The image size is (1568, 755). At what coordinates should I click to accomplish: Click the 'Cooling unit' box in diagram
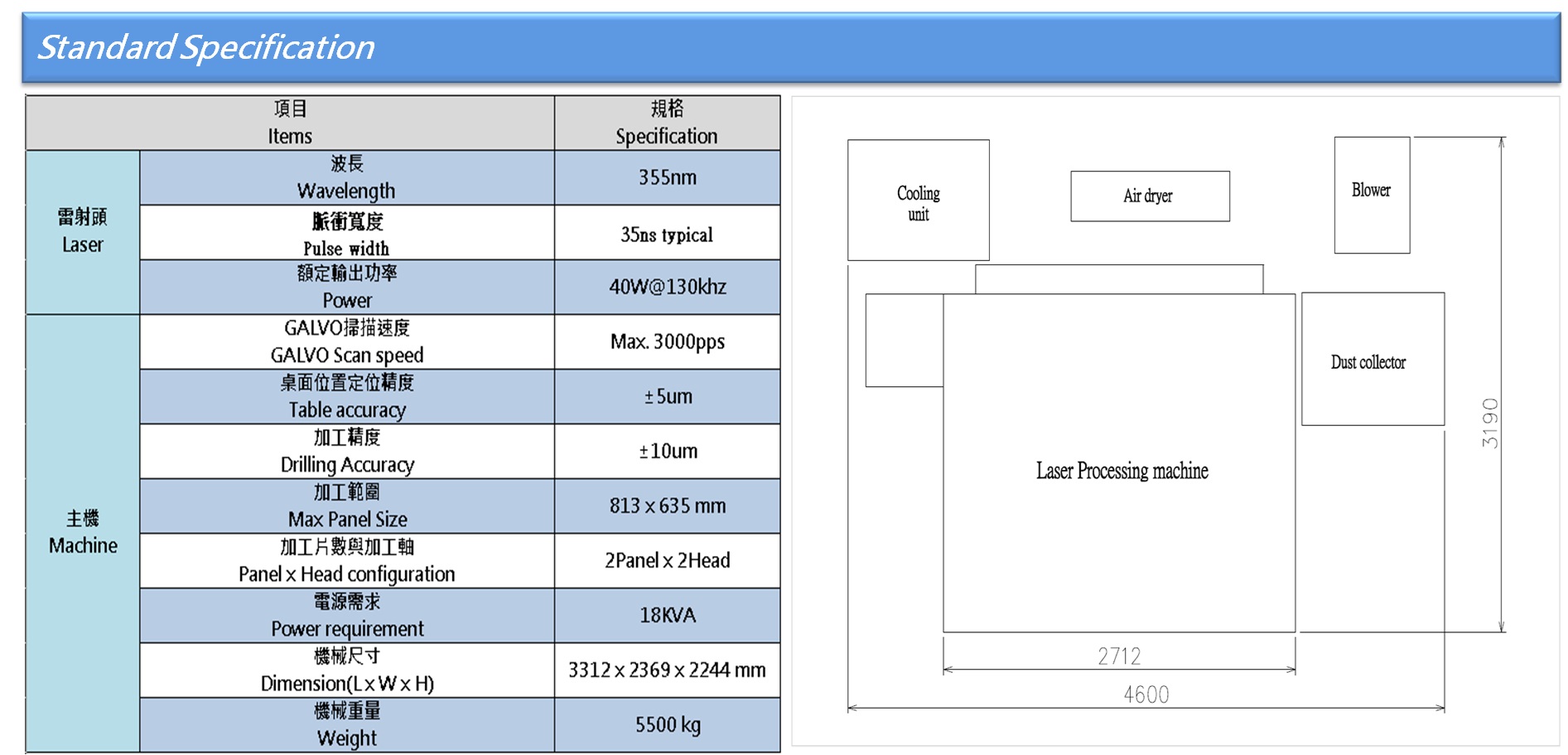tap(919, 200)
